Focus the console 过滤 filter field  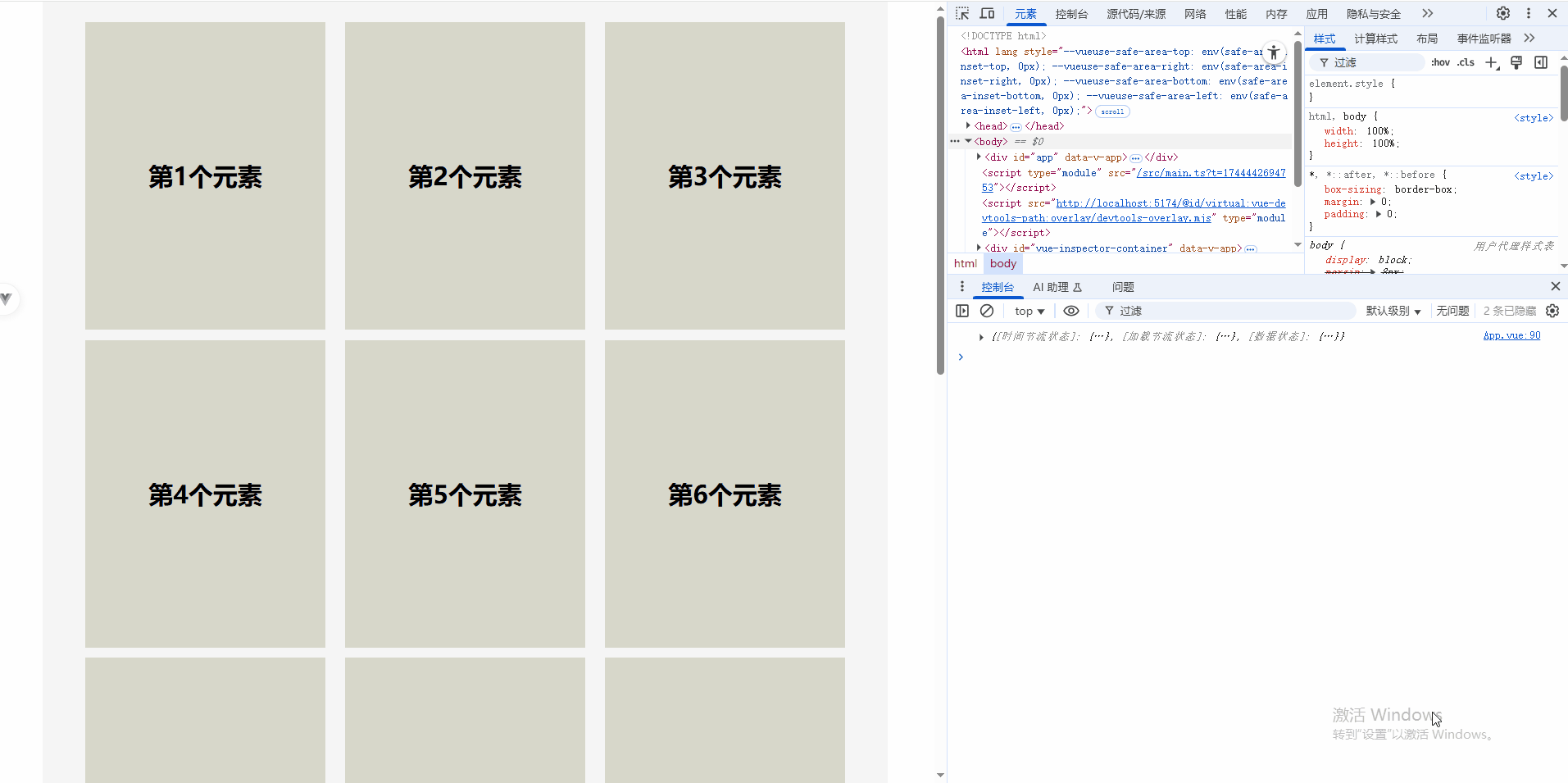click(1225, 311)
